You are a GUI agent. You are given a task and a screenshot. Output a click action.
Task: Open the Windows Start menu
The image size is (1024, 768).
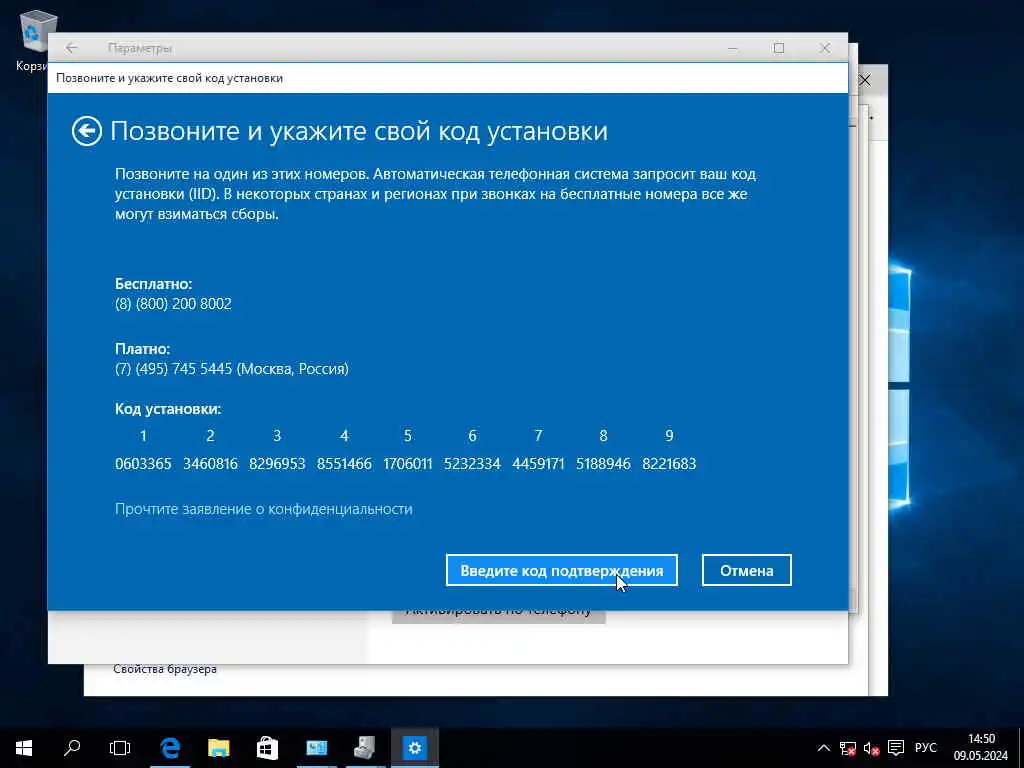click(24, 748)
